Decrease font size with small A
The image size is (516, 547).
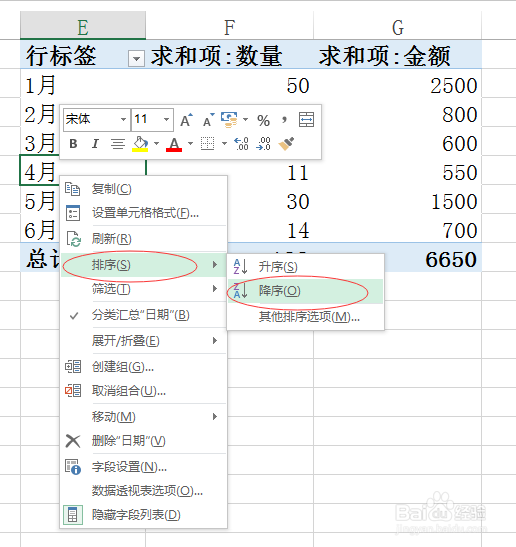(209, 120)
